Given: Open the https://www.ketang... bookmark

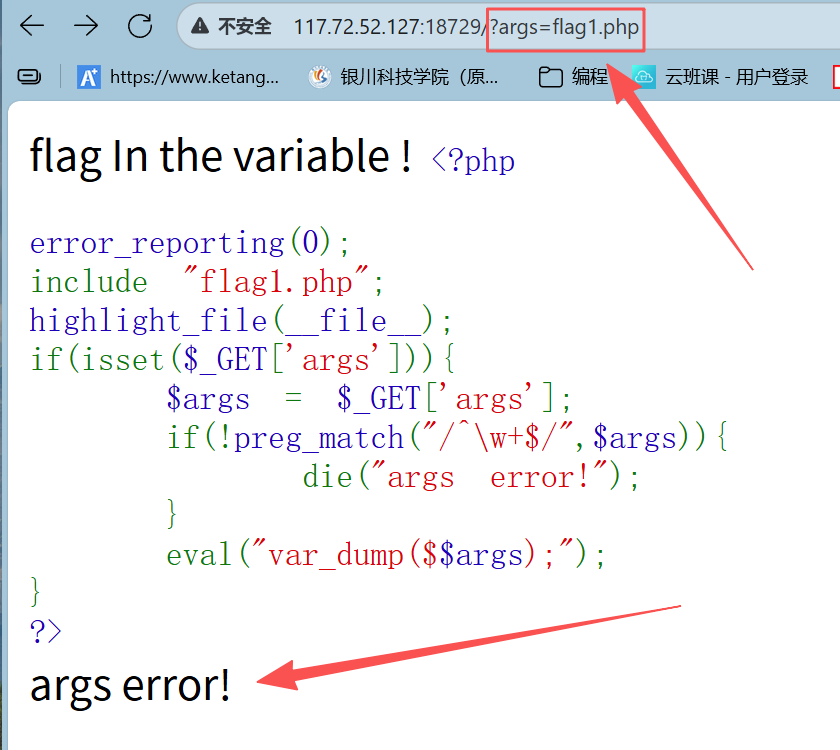Looking at the screenshot, I should pos(178,77).
